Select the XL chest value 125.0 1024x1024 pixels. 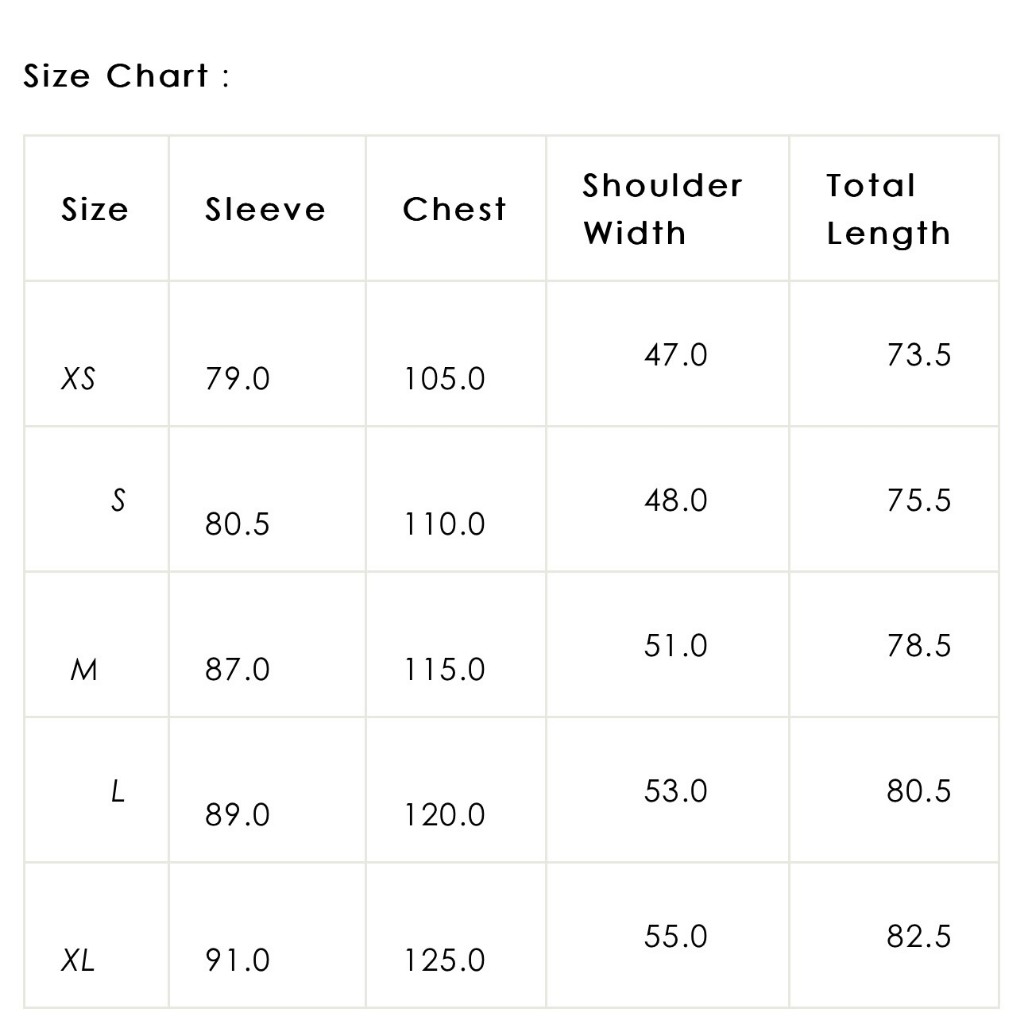coord(444,961)
